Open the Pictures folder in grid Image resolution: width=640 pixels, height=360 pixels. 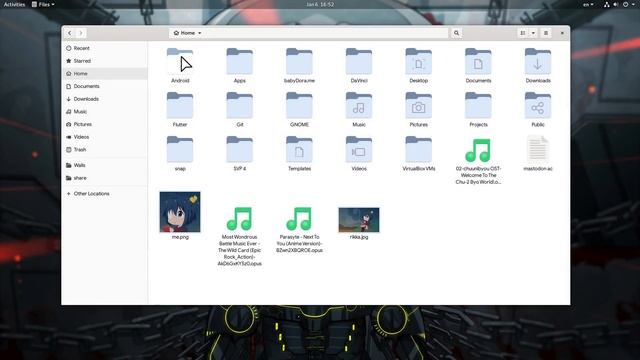418,106
